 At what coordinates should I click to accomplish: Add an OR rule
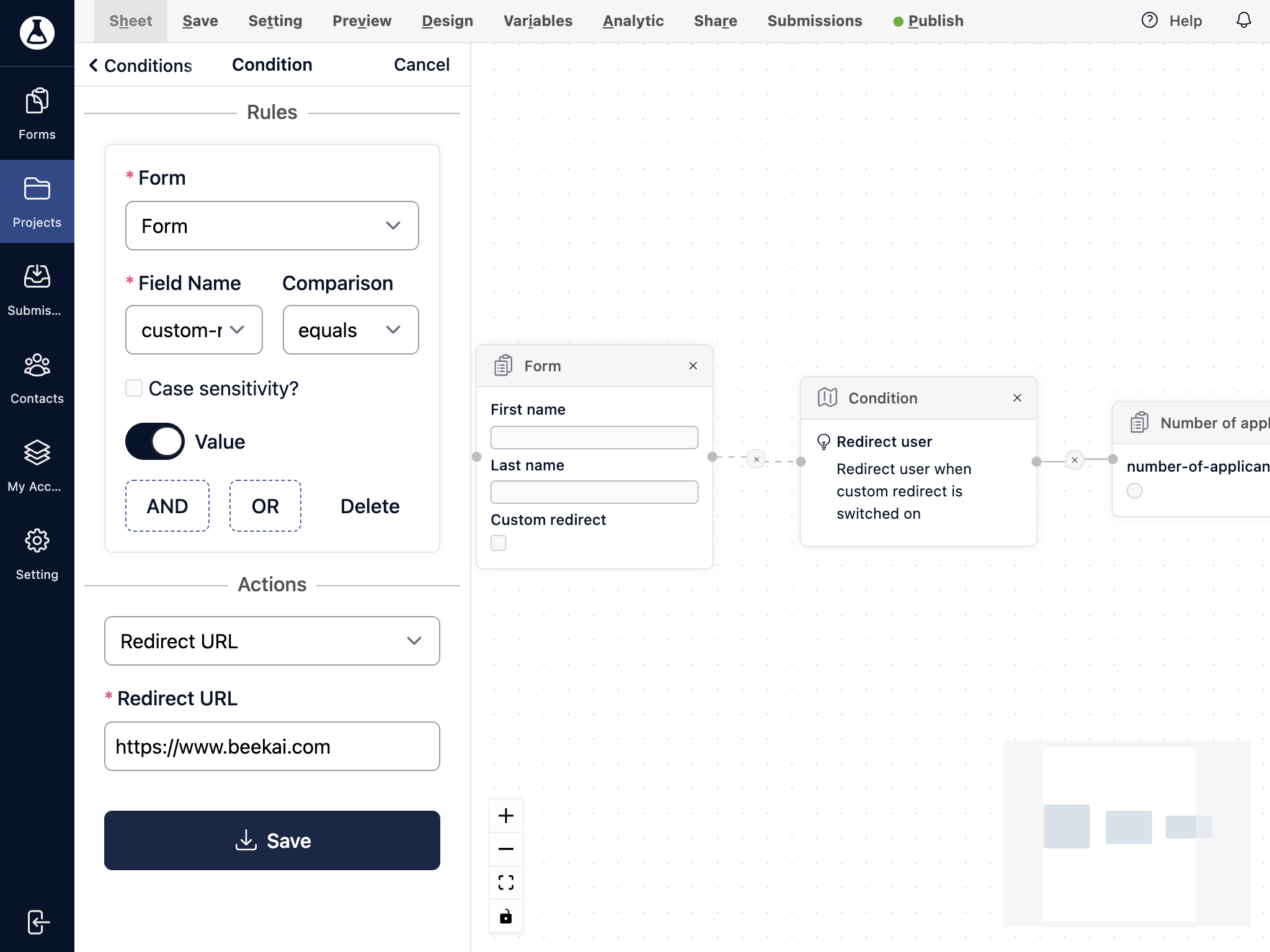coord(265,506)
